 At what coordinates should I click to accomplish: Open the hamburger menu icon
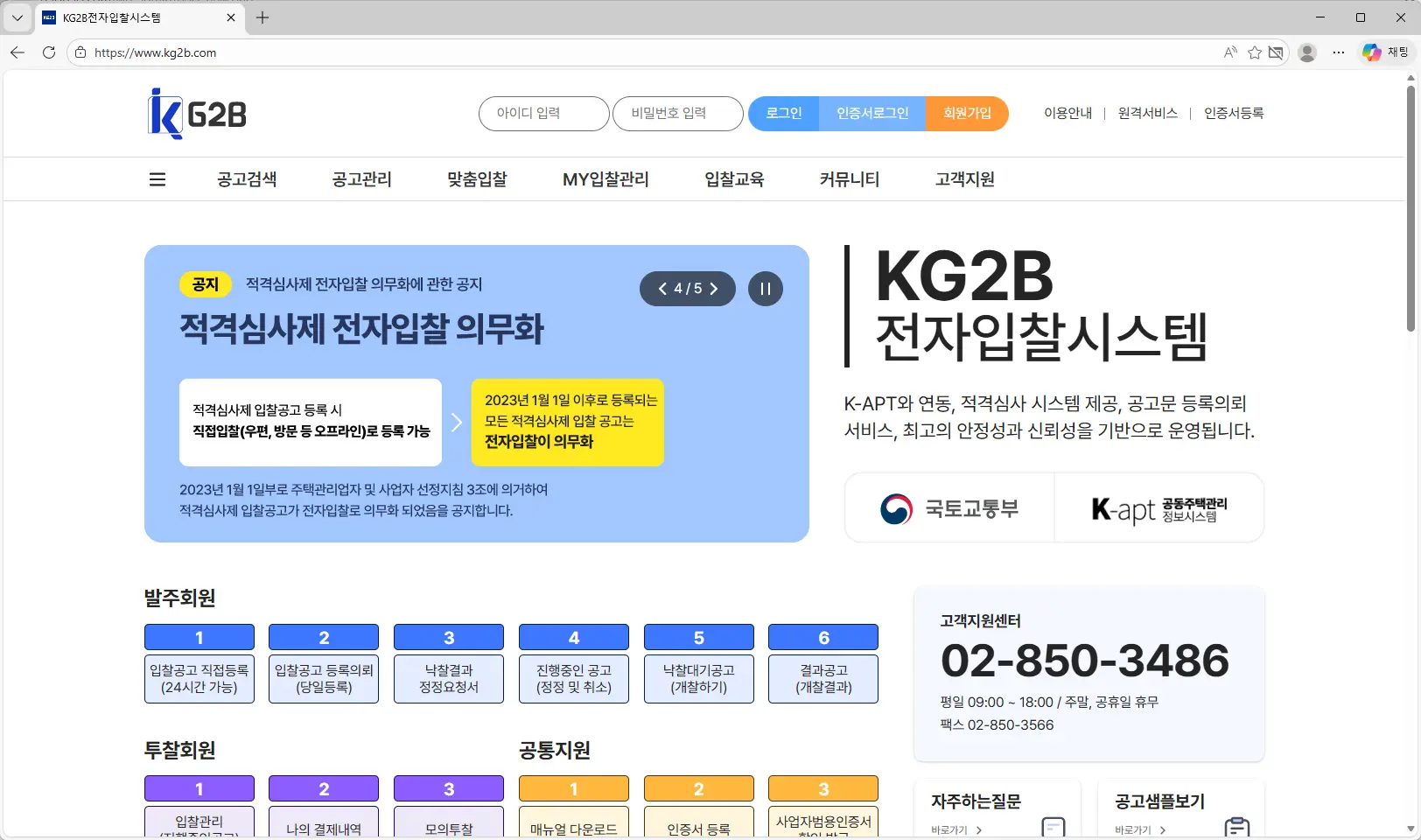click(x=157, y=179)
